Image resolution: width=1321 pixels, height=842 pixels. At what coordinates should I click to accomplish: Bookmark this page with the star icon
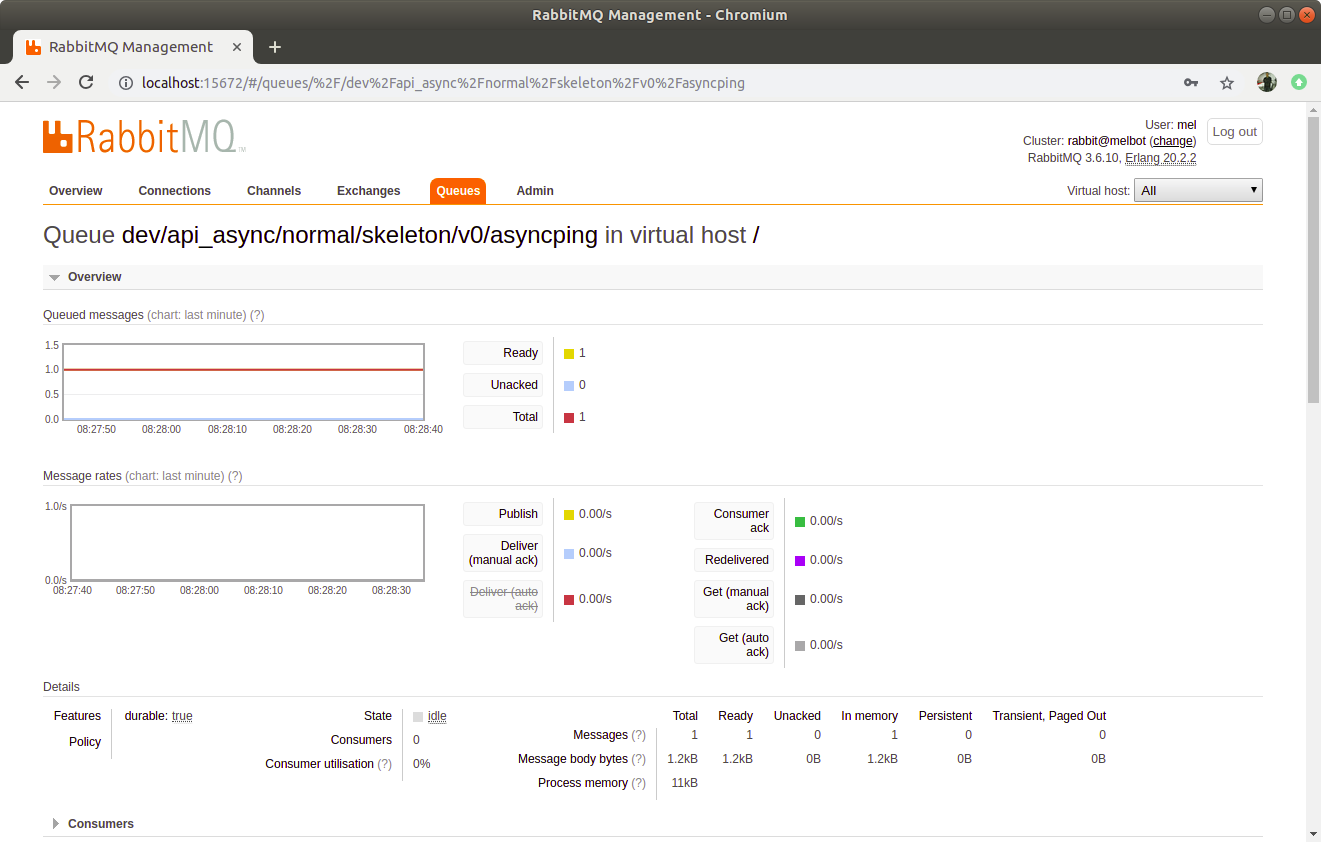tap(1227, 83)
